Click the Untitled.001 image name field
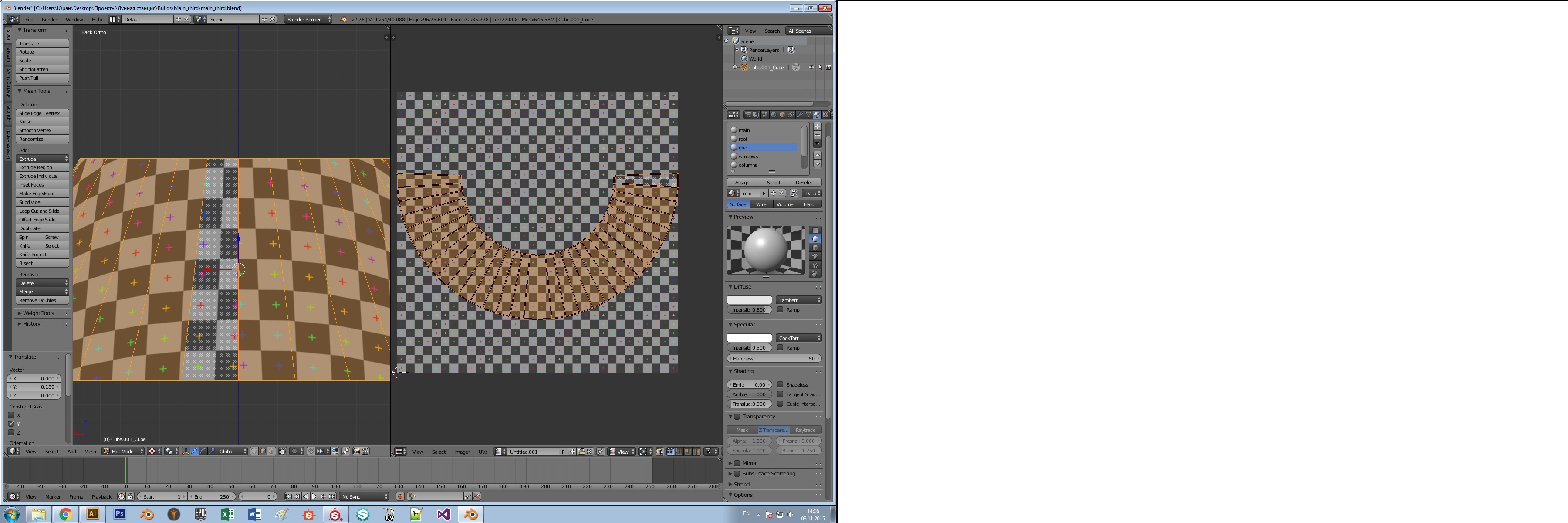Screen dimensions: 1568x523 [531, 451]
